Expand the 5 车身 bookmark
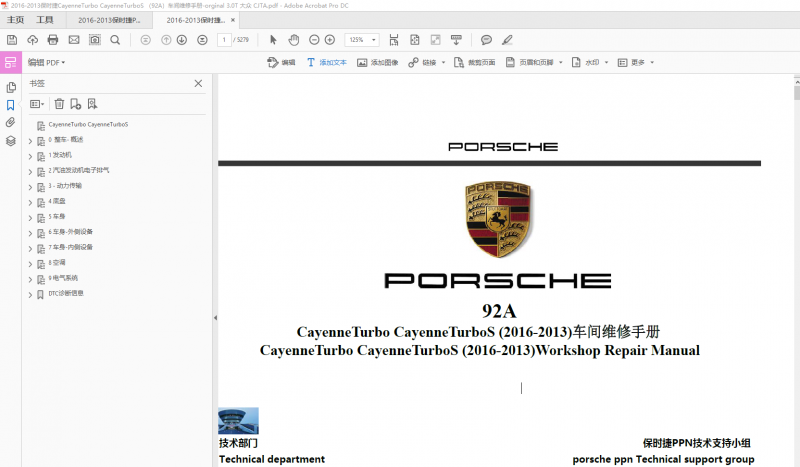The width and height of the screenshot is (800, 467). [30, 218]
